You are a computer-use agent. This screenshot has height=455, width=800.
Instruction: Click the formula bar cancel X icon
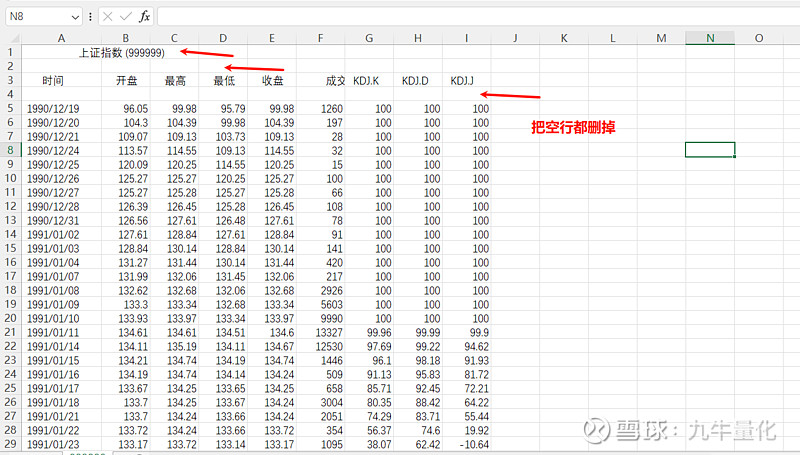[107, 17]
